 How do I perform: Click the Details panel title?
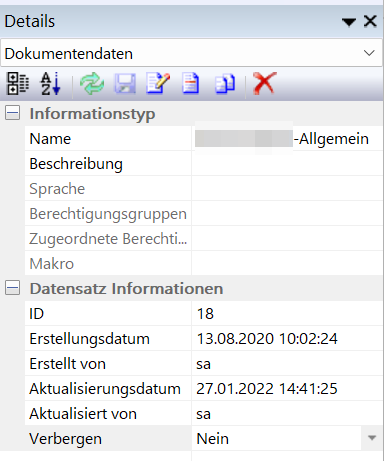tap(30, 21)
